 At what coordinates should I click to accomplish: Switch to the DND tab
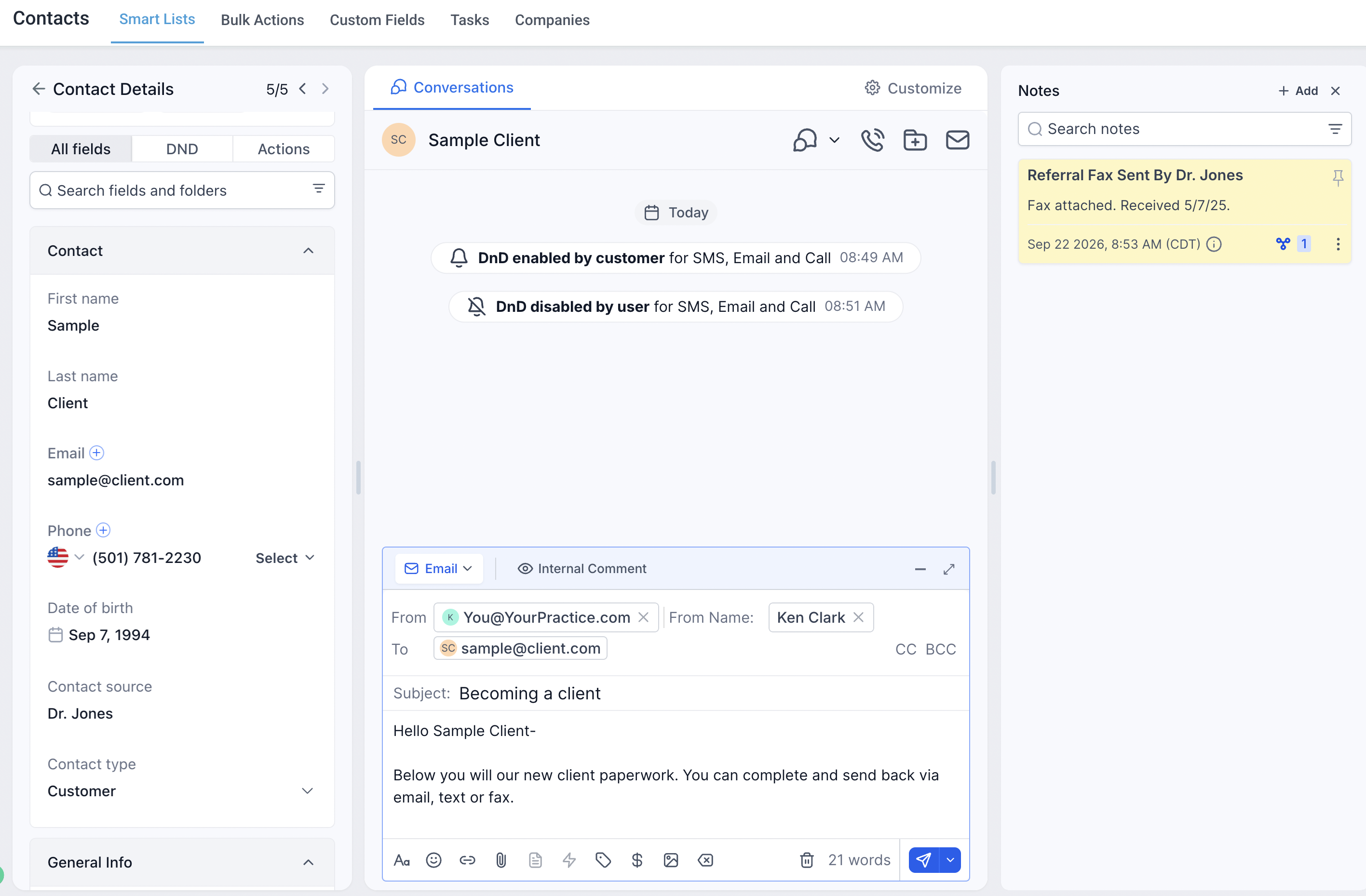coord(182,149)
